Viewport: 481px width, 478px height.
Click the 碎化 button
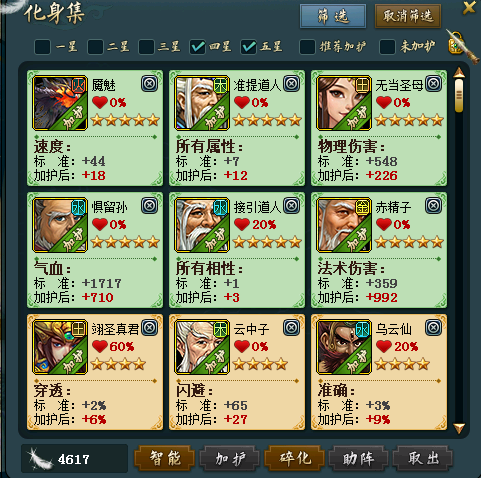click(295, 458)
